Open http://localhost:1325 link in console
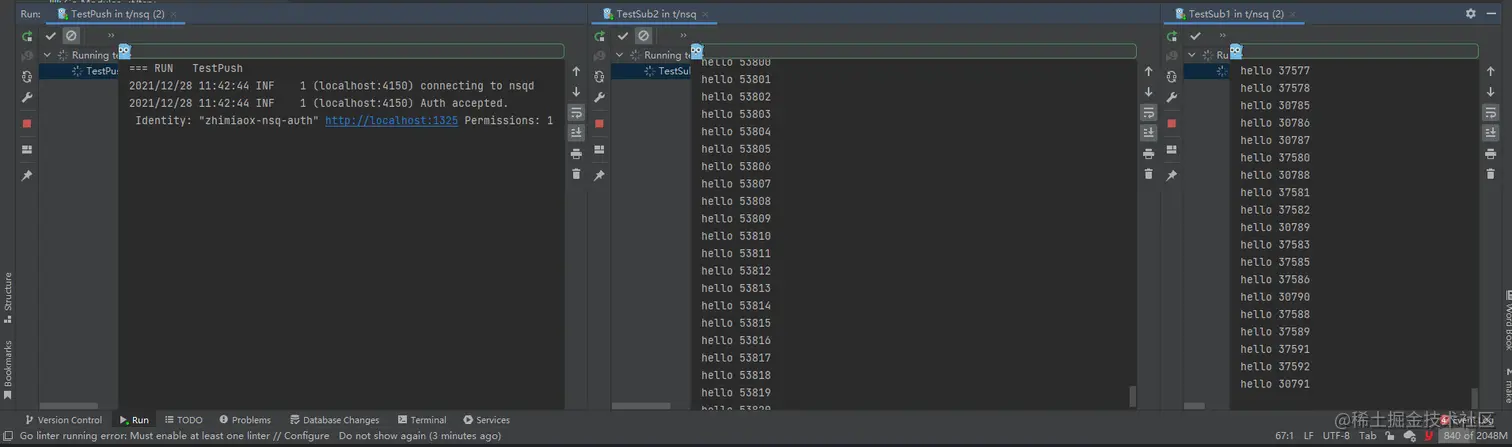 click(x=391, y=121)
